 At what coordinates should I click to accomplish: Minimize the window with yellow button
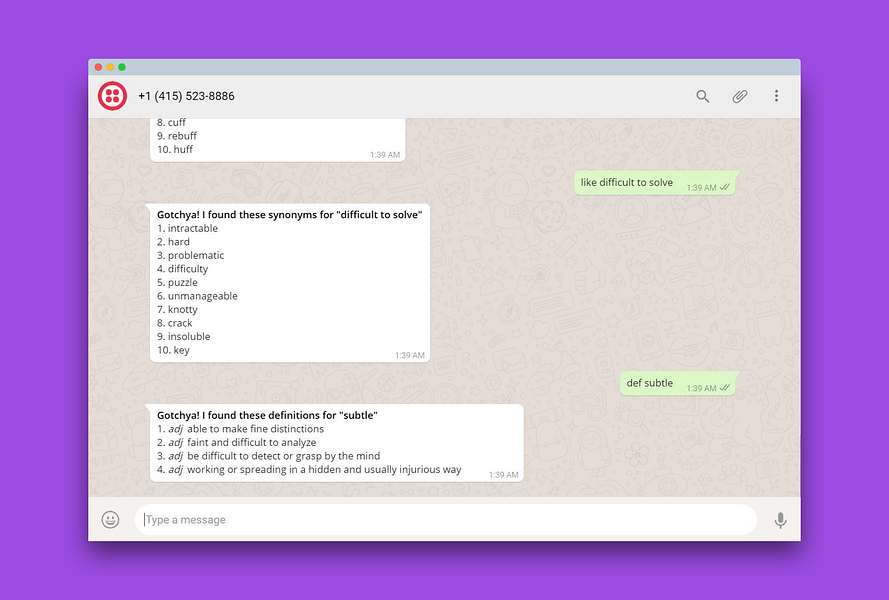pyautogui.click(x=110, y=67)
